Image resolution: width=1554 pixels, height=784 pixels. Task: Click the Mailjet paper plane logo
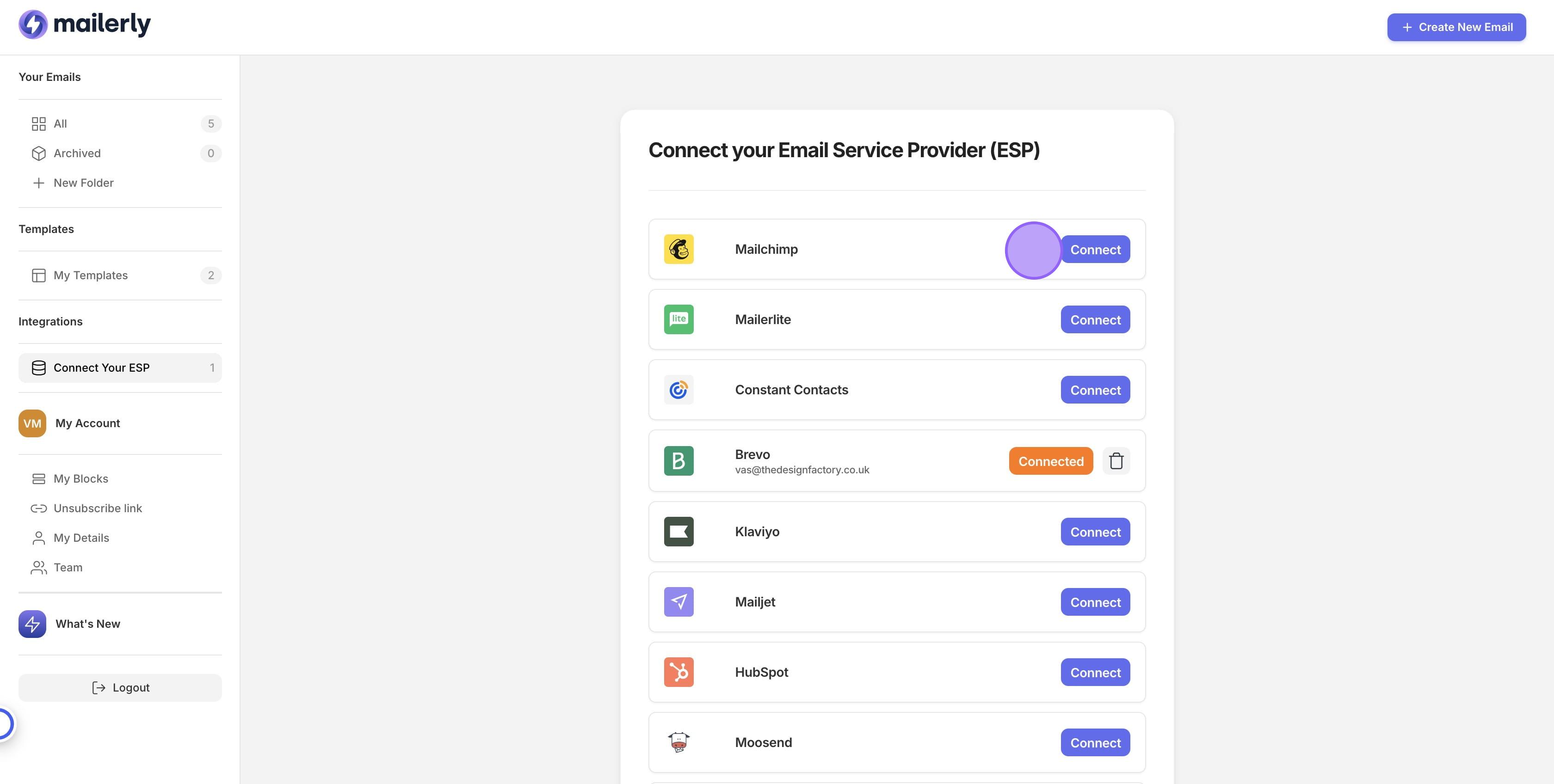678,602
